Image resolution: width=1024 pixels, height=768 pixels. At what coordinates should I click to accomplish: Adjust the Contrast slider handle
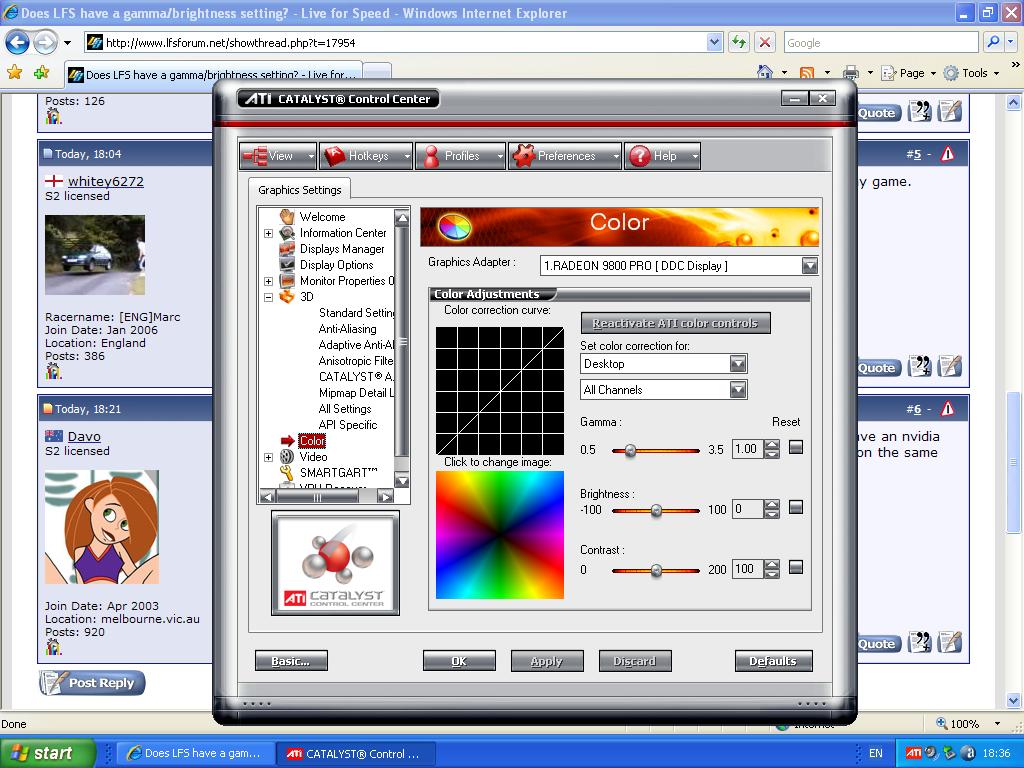[656, 571]
